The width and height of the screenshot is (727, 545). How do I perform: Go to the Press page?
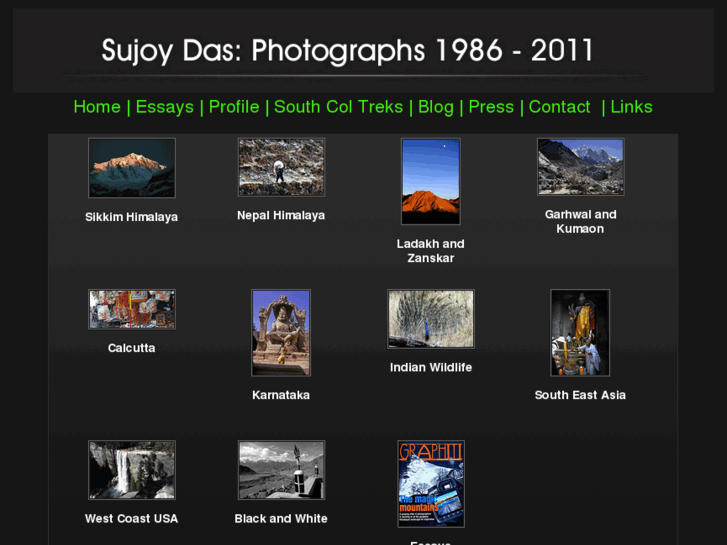tap(491, 107)
